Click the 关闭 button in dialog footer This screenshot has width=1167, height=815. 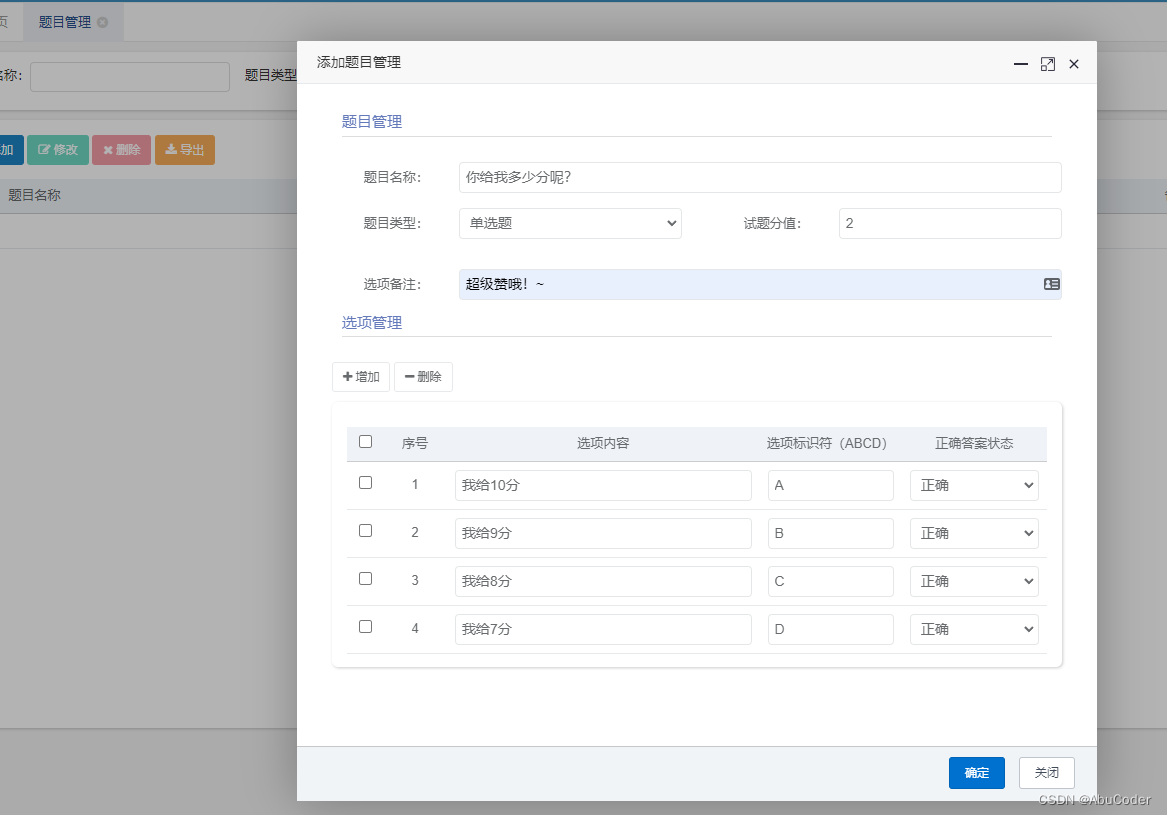click(x=1046, y=773)
